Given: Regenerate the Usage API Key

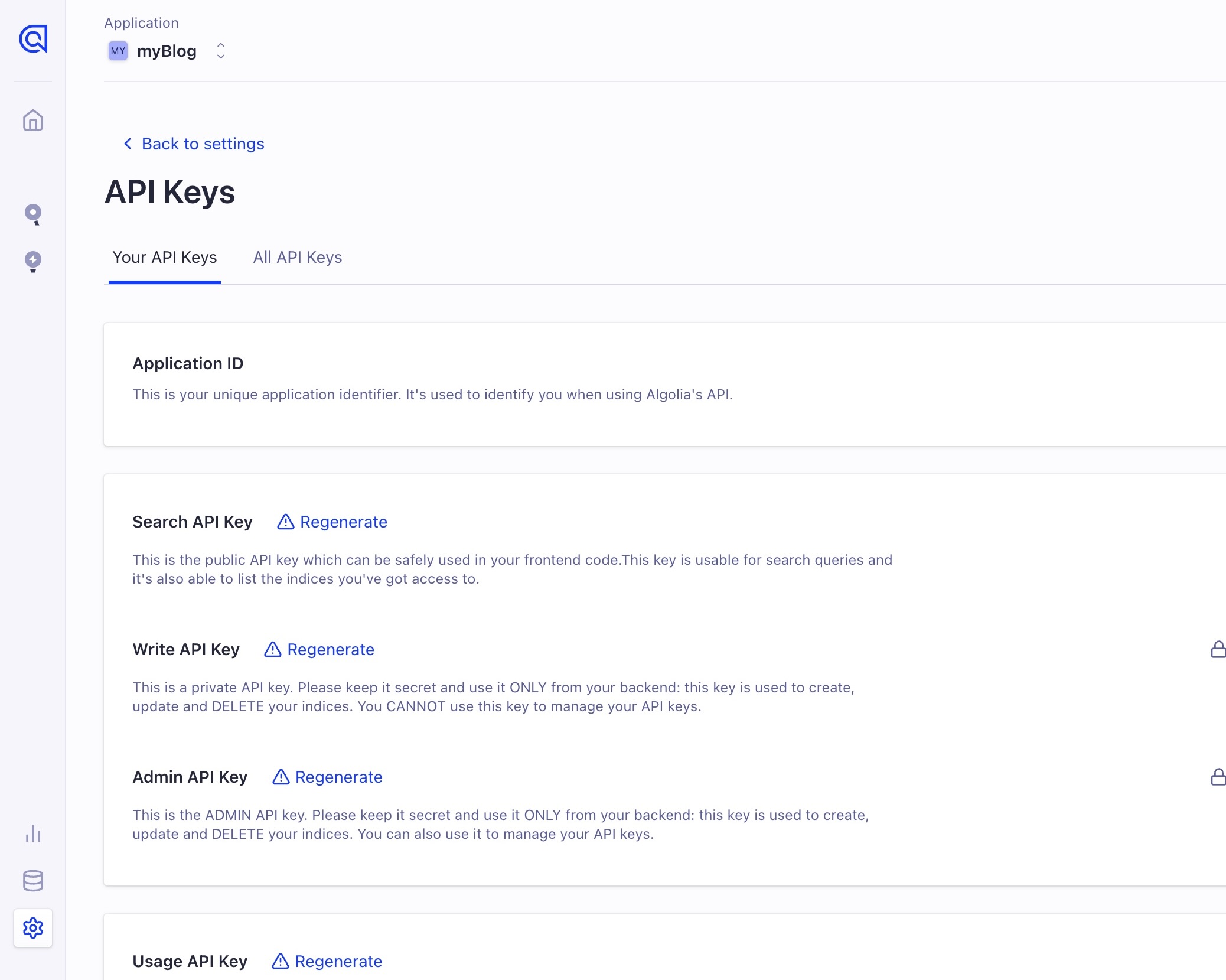Looking at the screenshot, I should click(x=327, y=961).
